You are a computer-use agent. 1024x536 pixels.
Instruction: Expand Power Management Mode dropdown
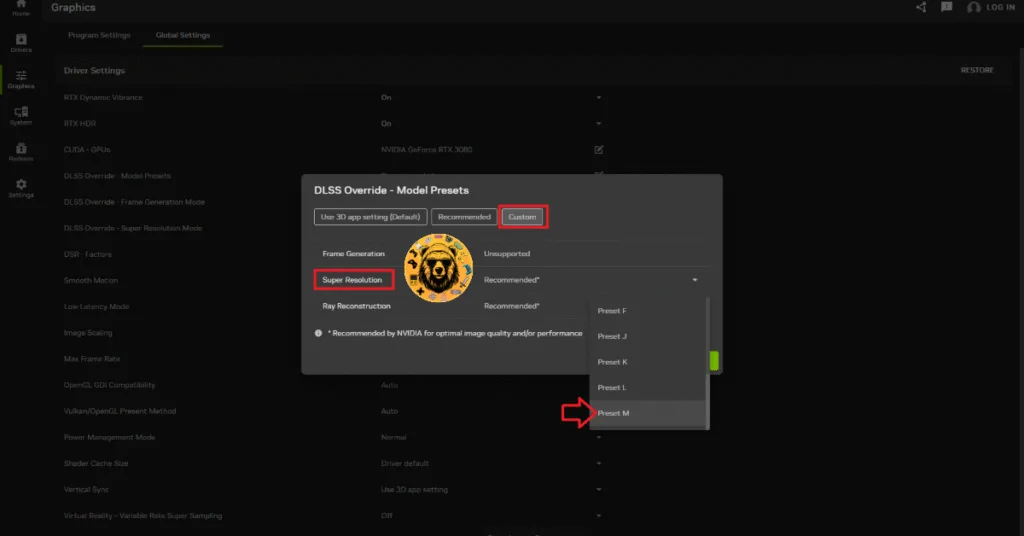(x=599, y=437)
